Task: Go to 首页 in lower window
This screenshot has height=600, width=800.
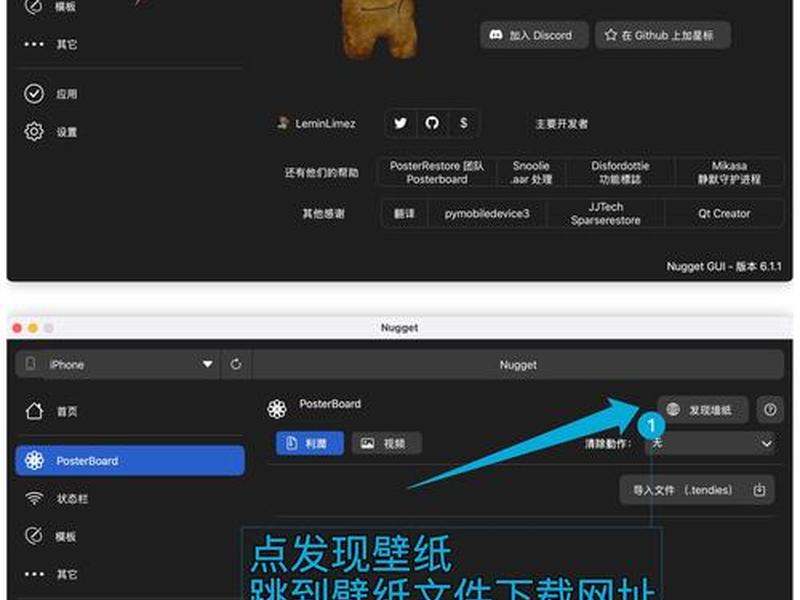Action: tap(130, 411)
